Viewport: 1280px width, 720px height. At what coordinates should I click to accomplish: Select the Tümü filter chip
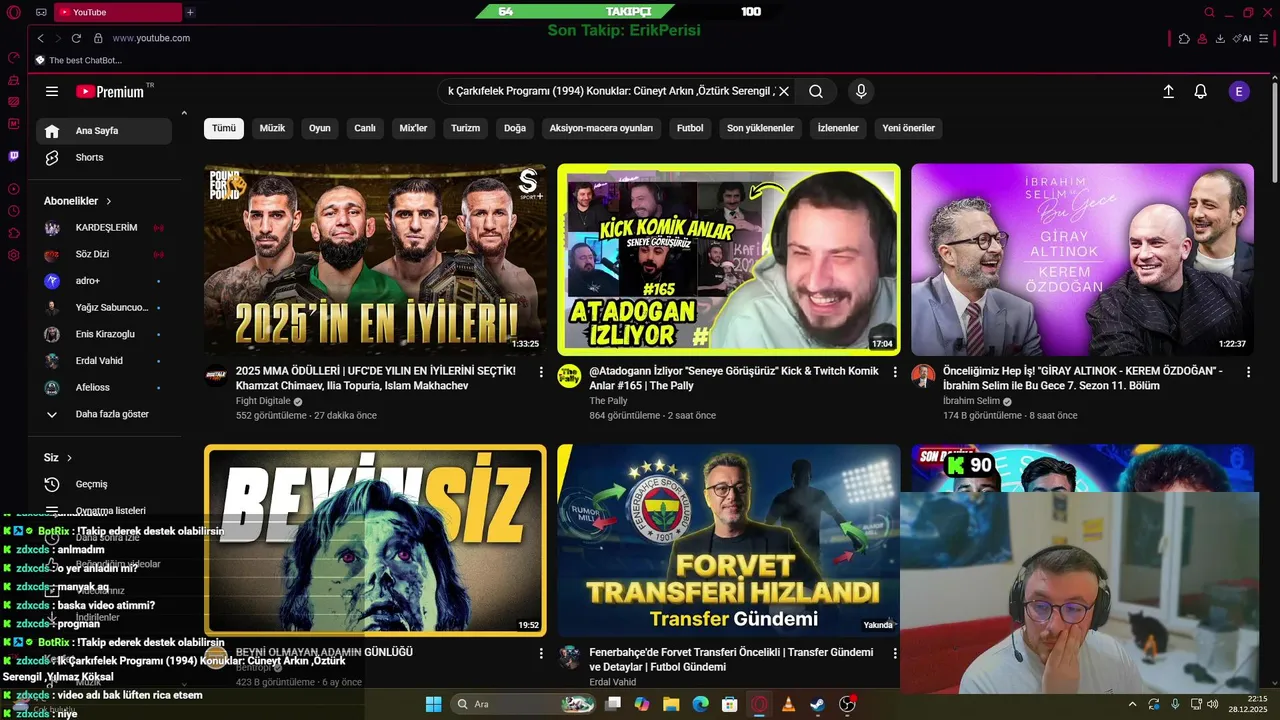[x=224, y=128]
